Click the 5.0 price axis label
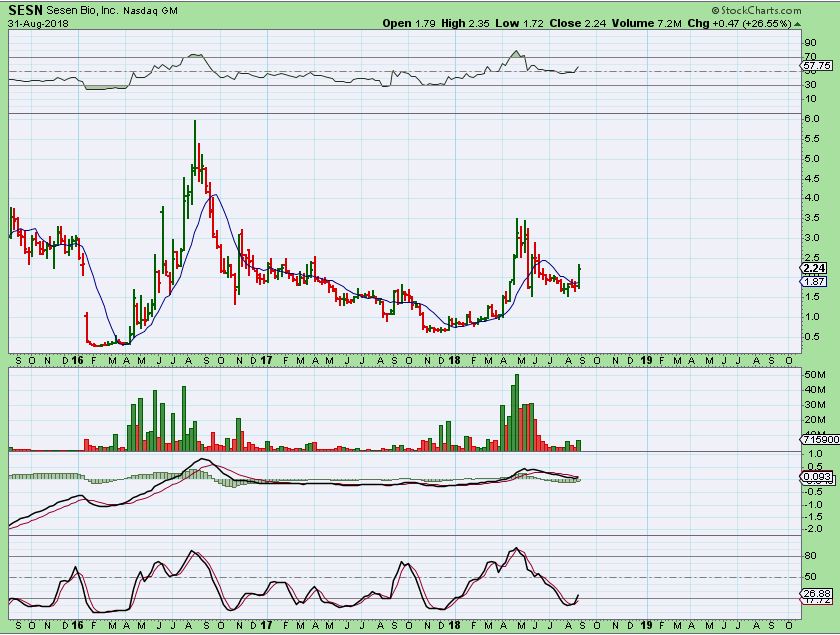 813,159
